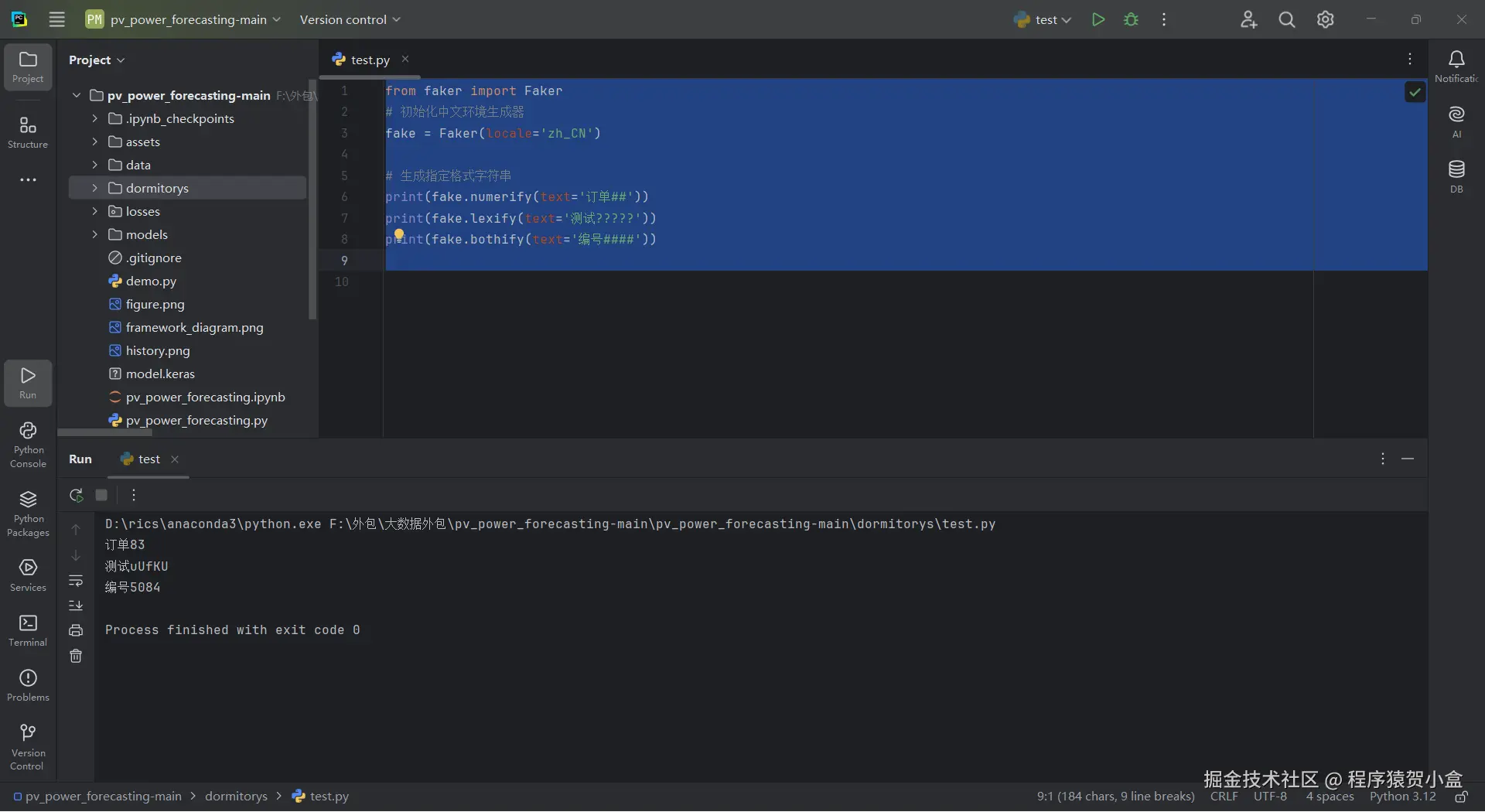Run the test configuration with the green play icon
Image resolution: width=1485 pixels, height=812 pixels.
[1098, 19]
